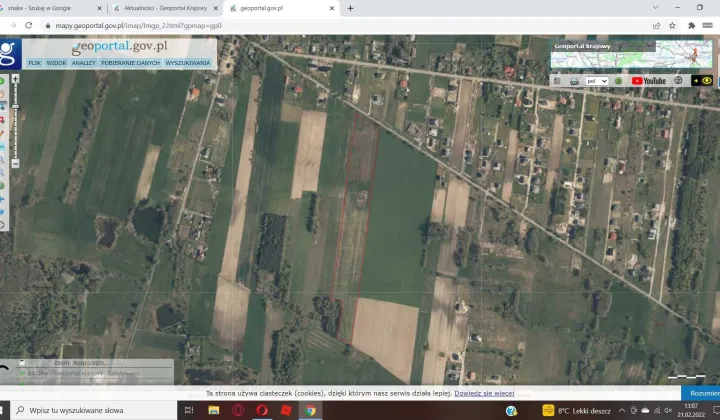The width and height of the screenshot is (720, 420).
Task: Click the muted volume tray icon
Action: click(668, 411)
